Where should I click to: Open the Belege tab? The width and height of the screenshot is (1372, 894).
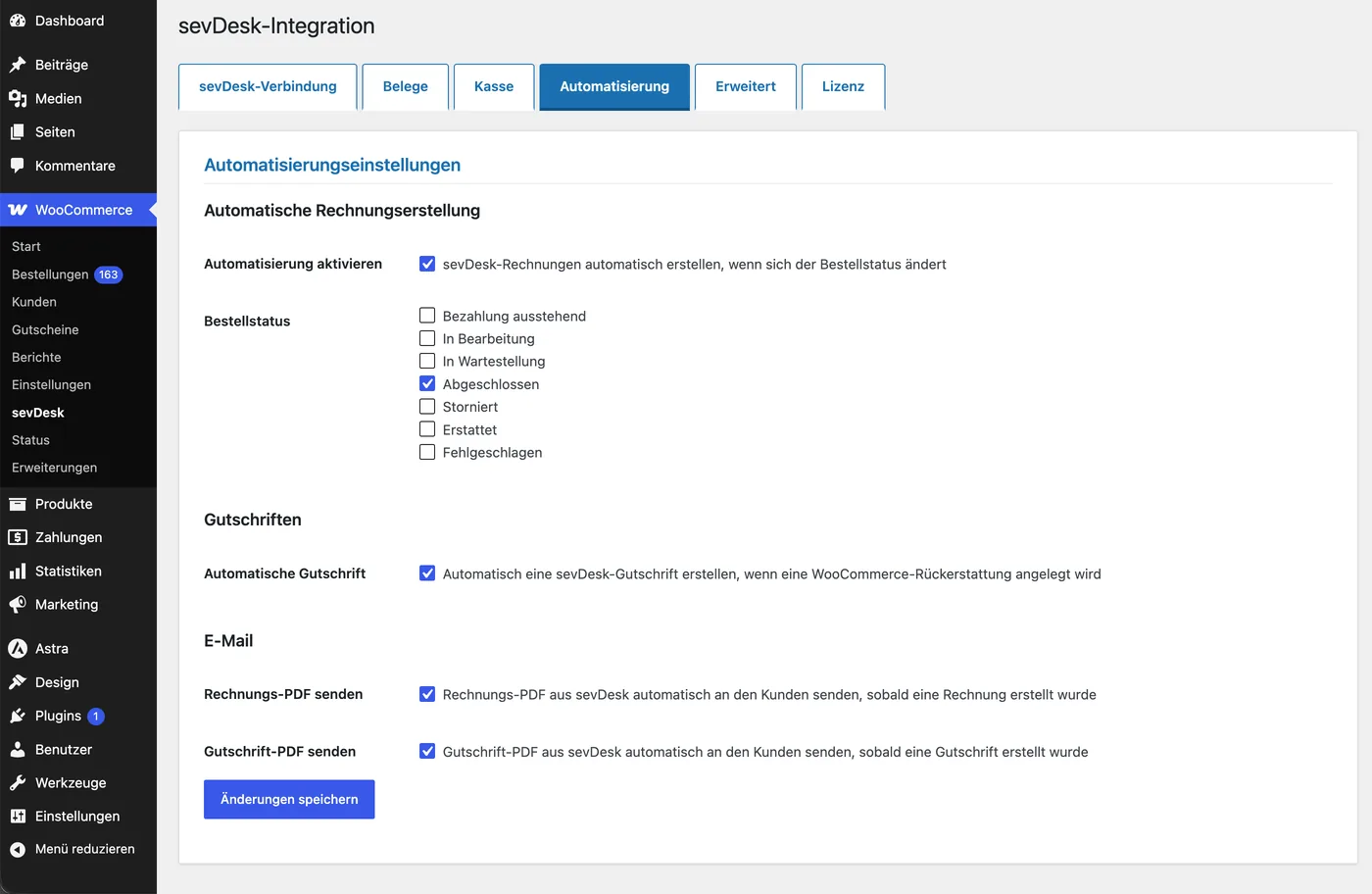point(406,86)
